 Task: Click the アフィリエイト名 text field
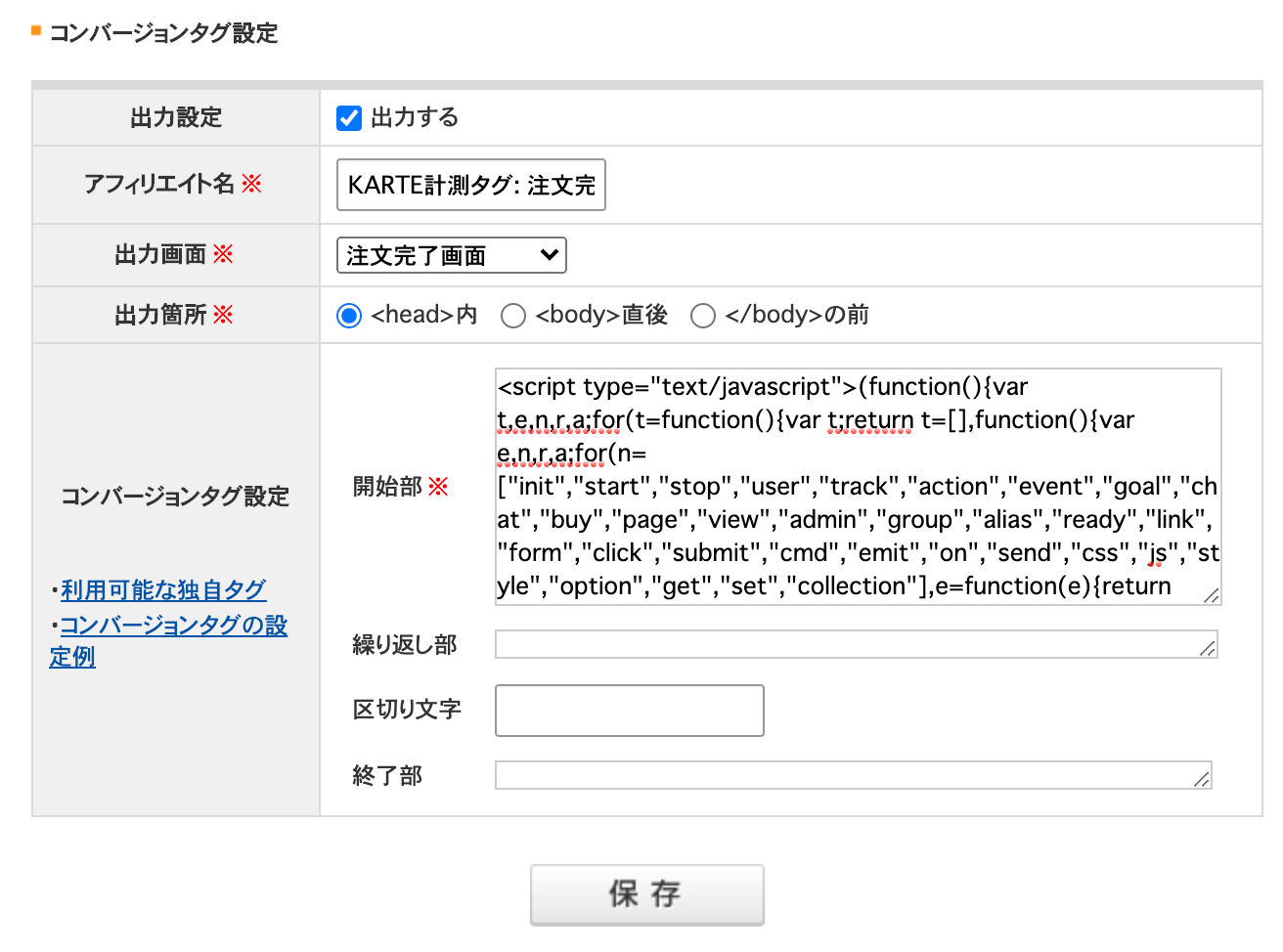(x=471, y=185)
